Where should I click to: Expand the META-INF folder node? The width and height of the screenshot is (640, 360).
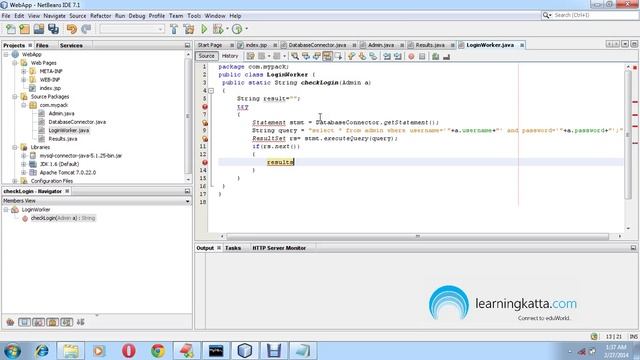tap(24, 71)
